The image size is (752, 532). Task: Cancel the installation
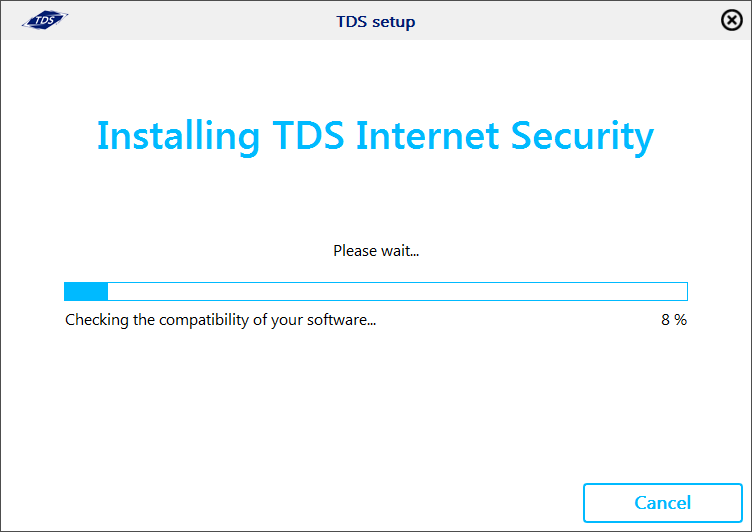(662, 503)
